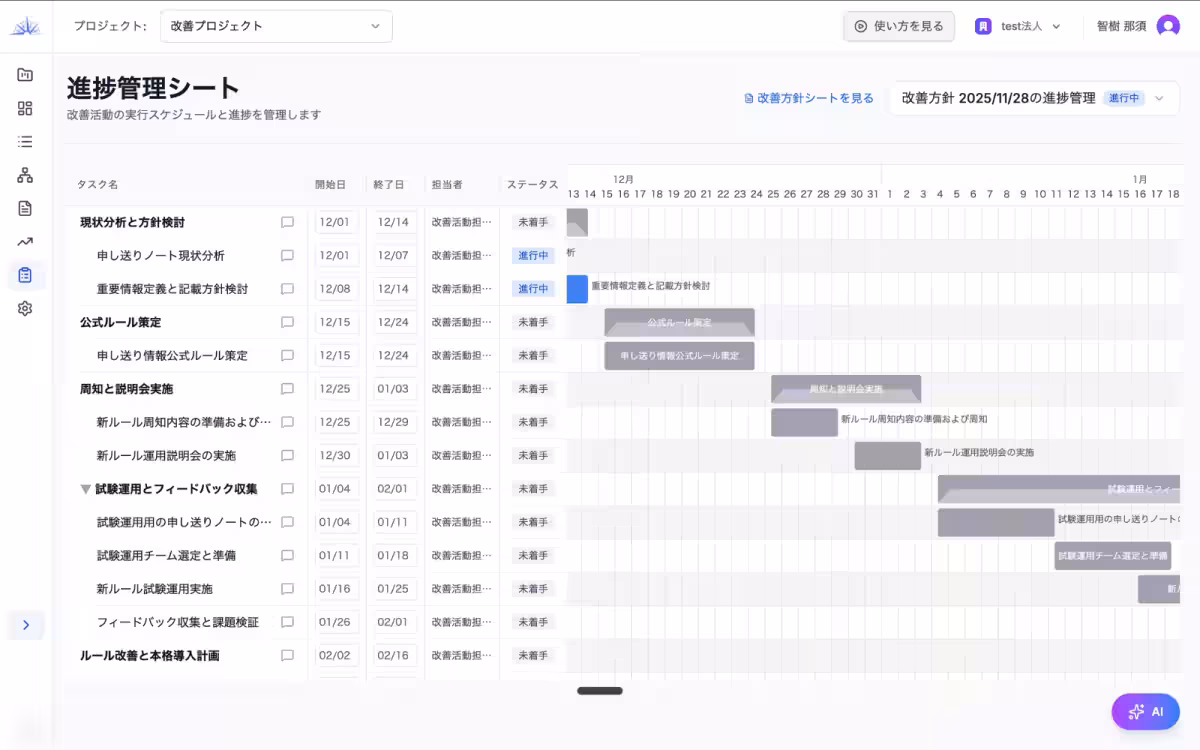Image resolution: width=1200 pixels, height=750 pixels.
Task: Open the list view icon in the sidebar
Action: pyautogui.click(x=24, y=141)
